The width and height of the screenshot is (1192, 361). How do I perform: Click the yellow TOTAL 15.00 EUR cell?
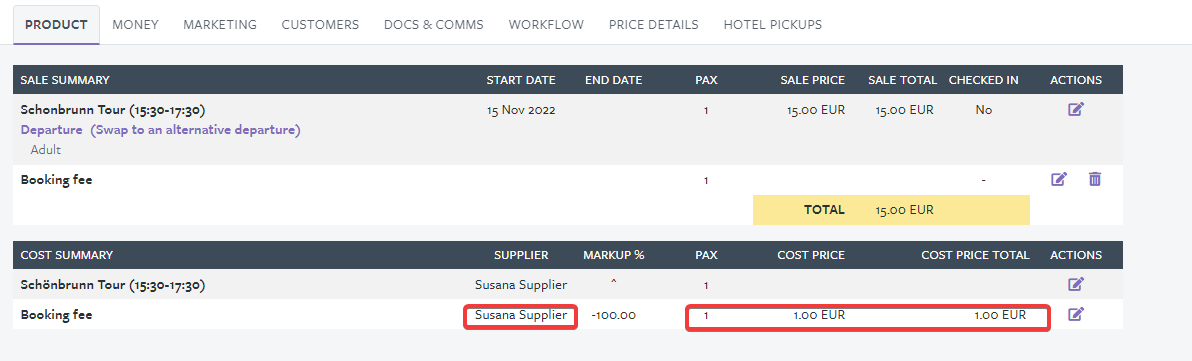click(891, 210)
